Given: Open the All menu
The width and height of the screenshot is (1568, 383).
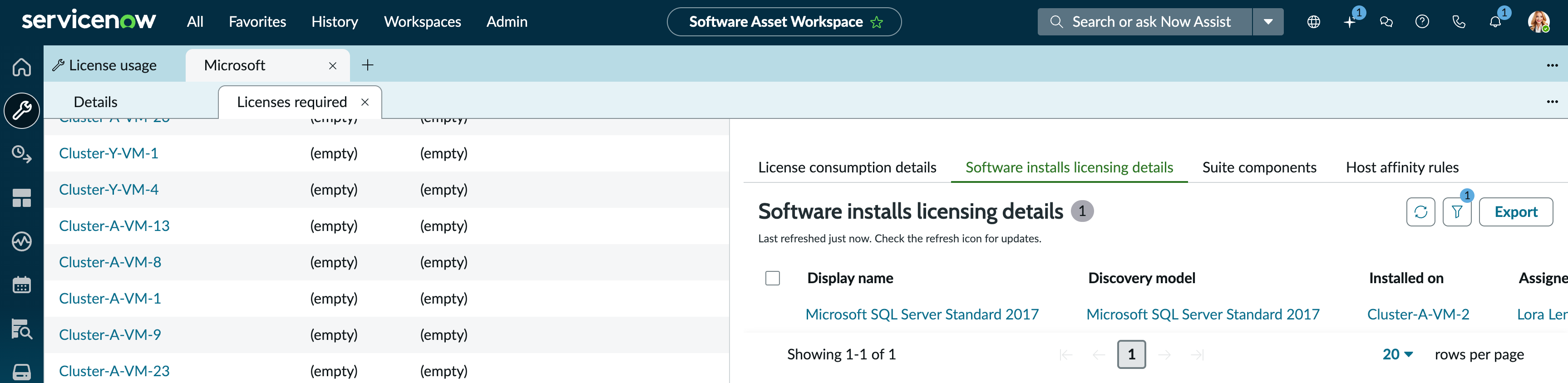Looking at the screenshot, I should (195, 22).
